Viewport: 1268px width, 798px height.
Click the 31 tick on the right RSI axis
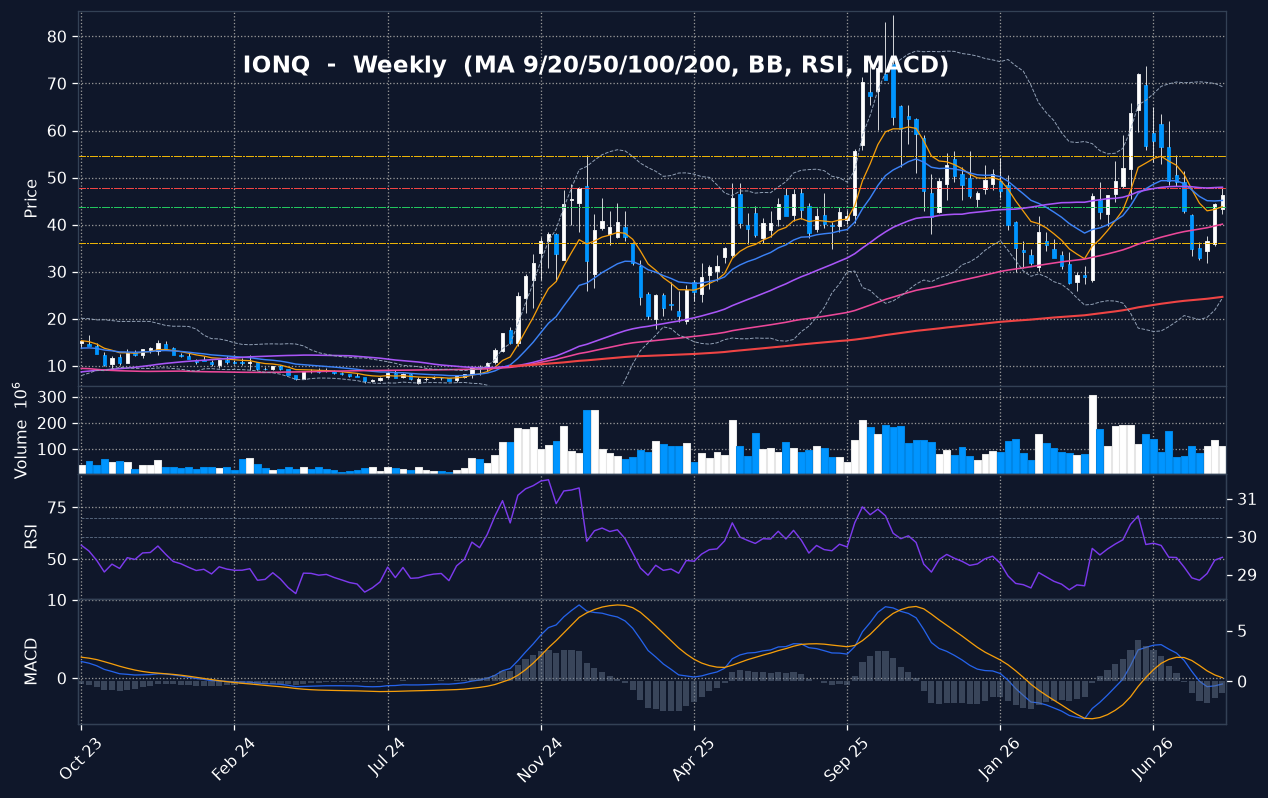(x=1246, y=499)
